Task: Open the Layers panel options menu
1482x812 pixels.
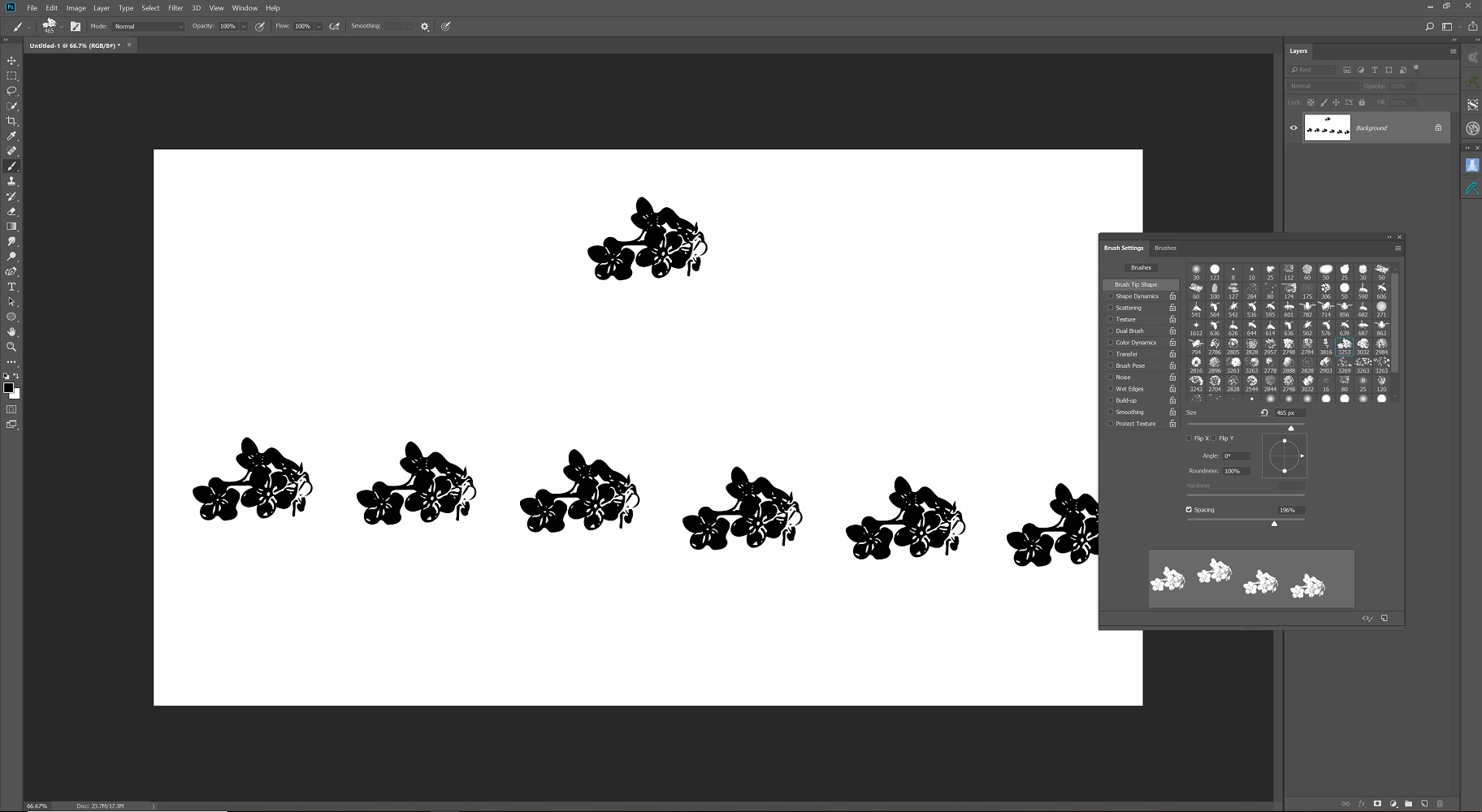Action: [1453, 51]
